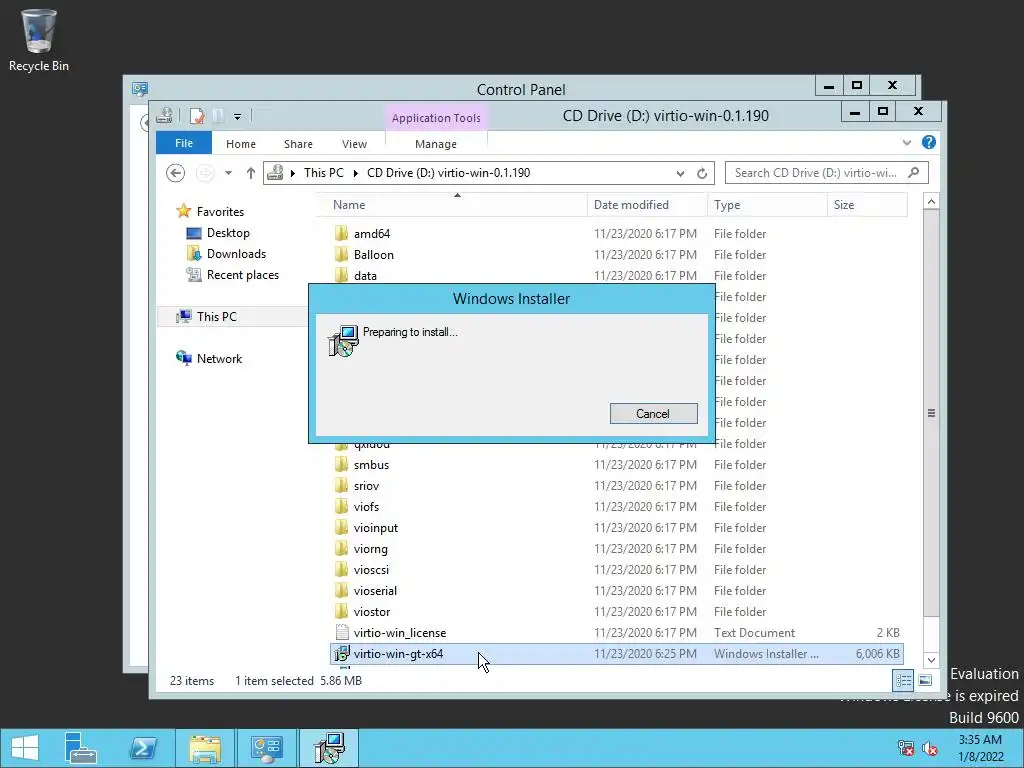The width and height of the screenshot is (1024, 768).
Task: Click the taskbar clock and date
Action: (980, 748)
